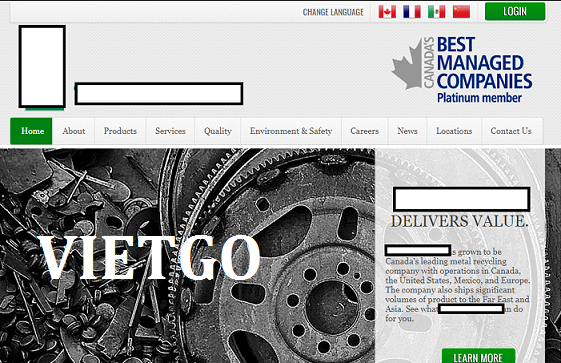
Task: Go to the Products page
Action: pos(120,131)
